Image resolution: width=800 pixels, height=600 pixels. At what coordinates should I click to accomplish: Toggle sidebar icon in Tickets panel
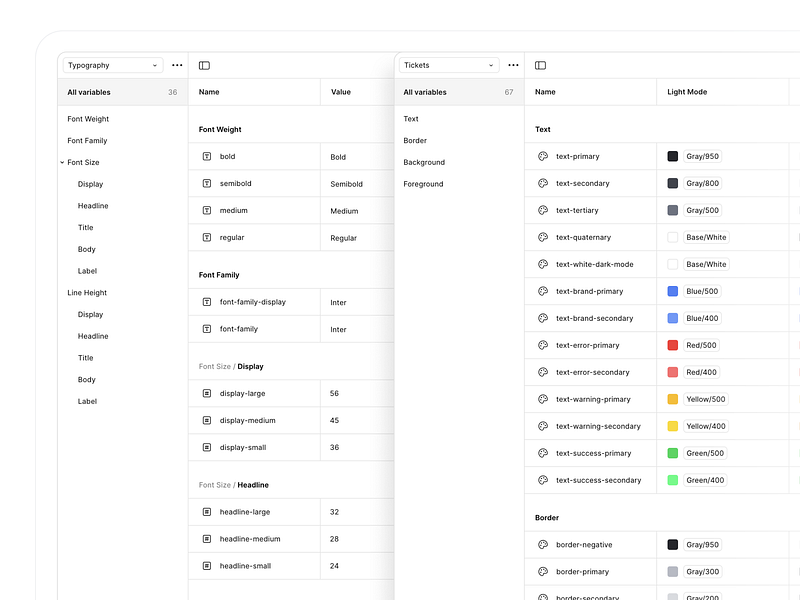pos(540,65)
